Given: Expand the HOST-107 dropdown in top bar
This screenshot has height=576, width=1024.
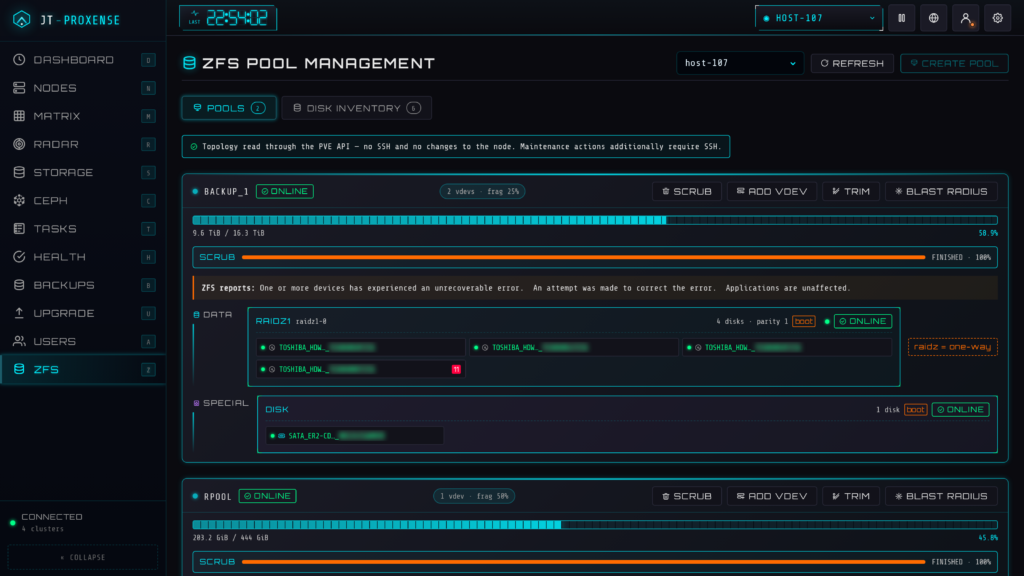Looking at the screenshot, I should coord(819,18).
